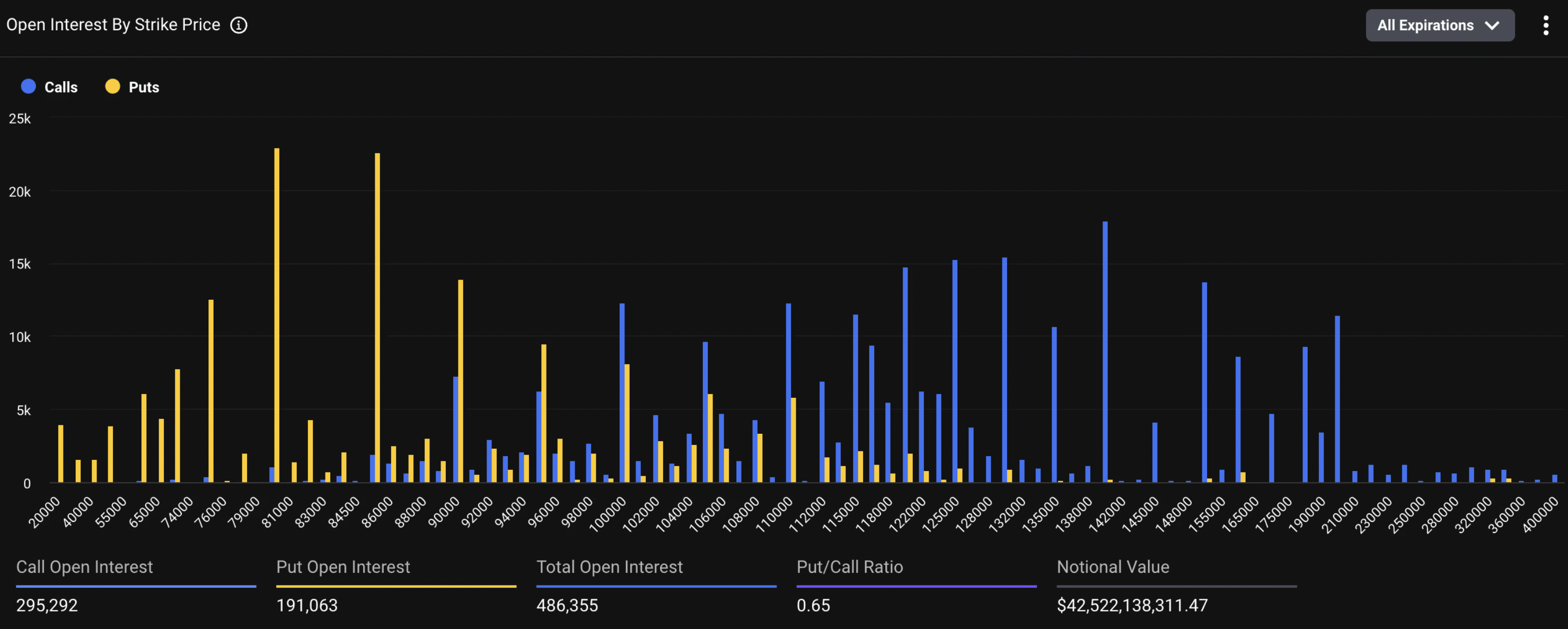Viewport: 1568px width, 629px height.
Task: Click the blue Calls legend dot
Action: coord(28,86)
